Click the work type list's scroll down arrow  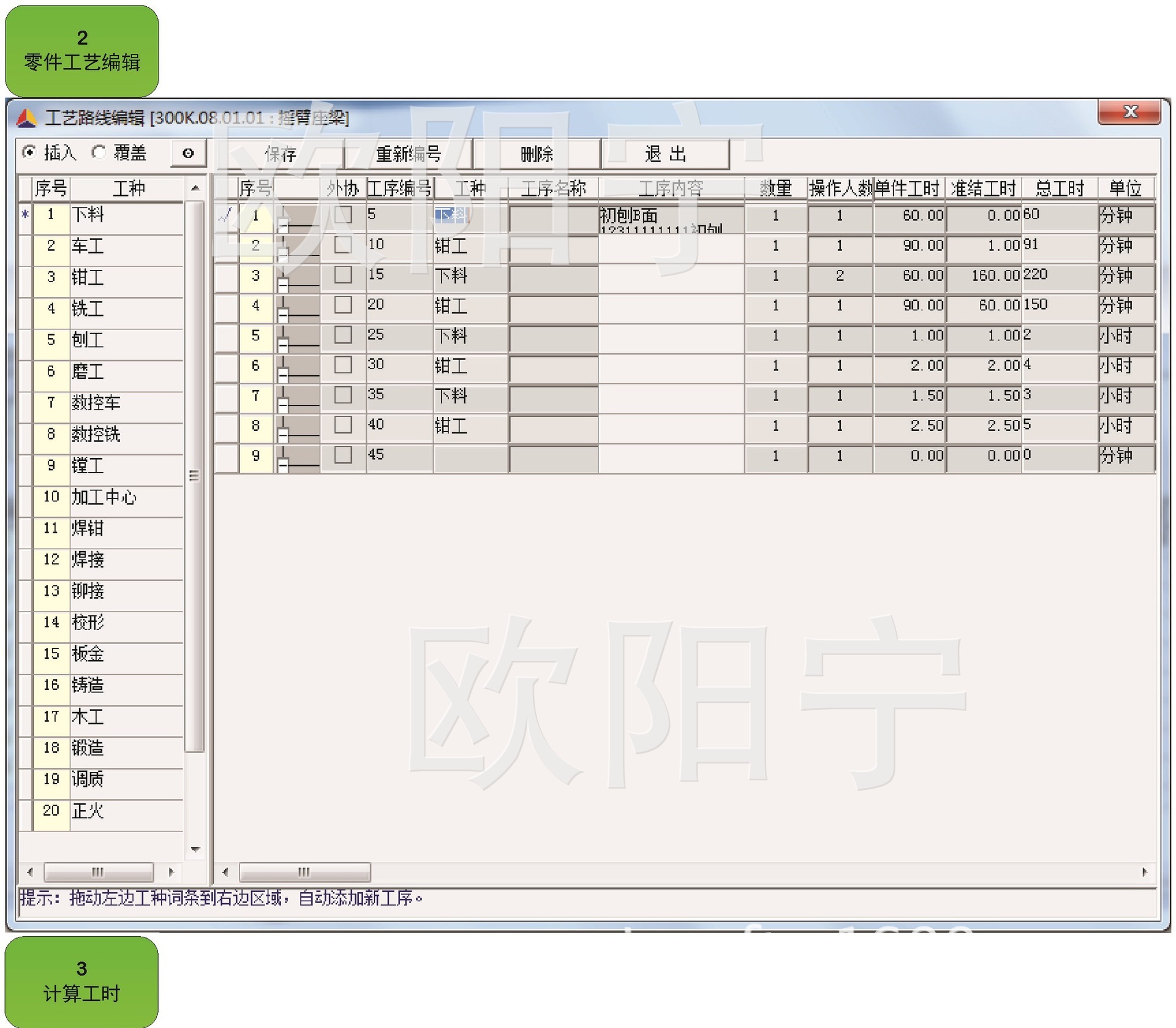pos(195,849)
